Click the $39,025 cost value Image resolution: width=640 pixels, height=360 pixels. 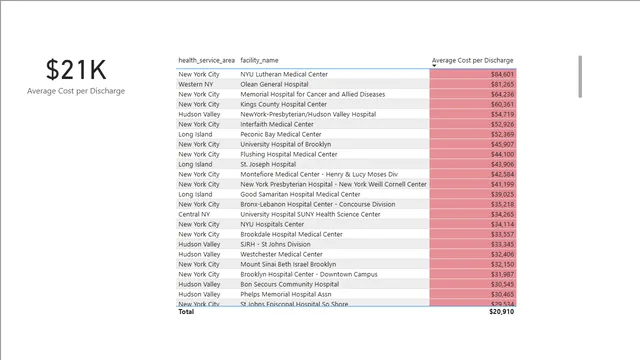pyautogui.click(x=502, y=194)
